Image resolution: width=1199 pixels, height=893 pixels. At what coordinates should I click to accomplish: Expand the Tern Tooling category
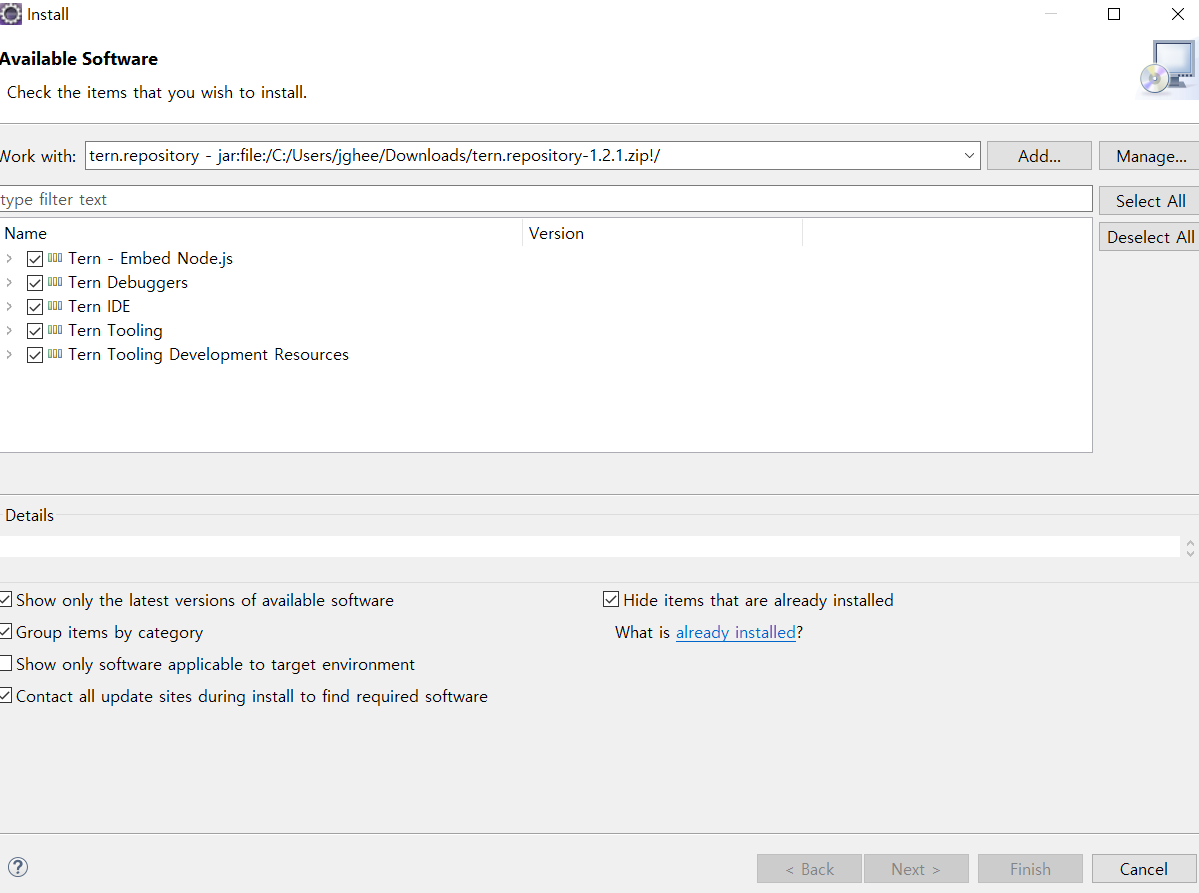point(9,330)
